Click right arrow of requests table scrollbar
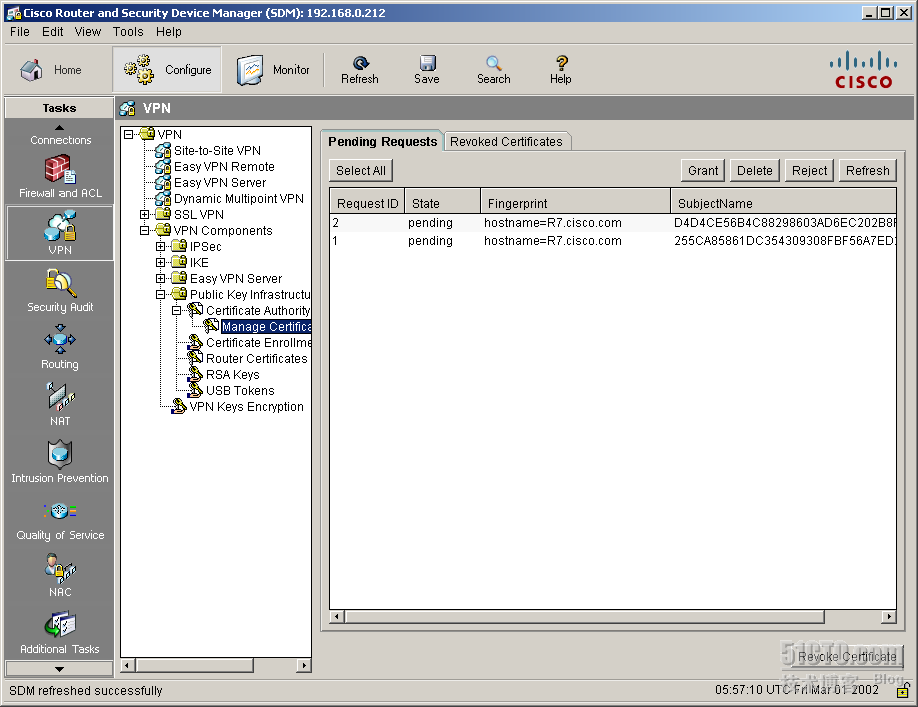918x707 pixels. tap(889, 616)
